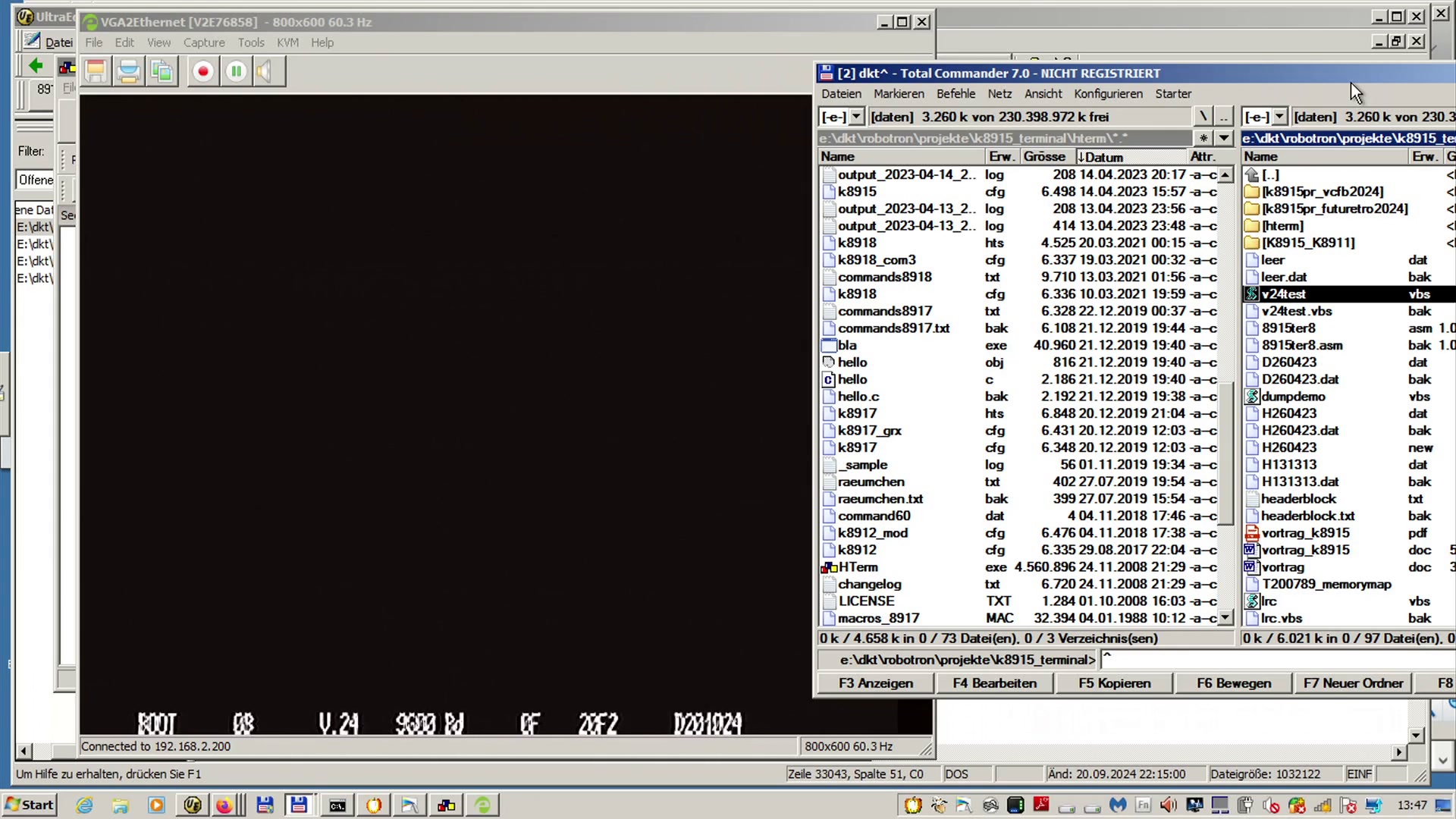Click F3 Anzeigen button
The width and height of the screenshot is (1456, 819).
tap(875, 683)
